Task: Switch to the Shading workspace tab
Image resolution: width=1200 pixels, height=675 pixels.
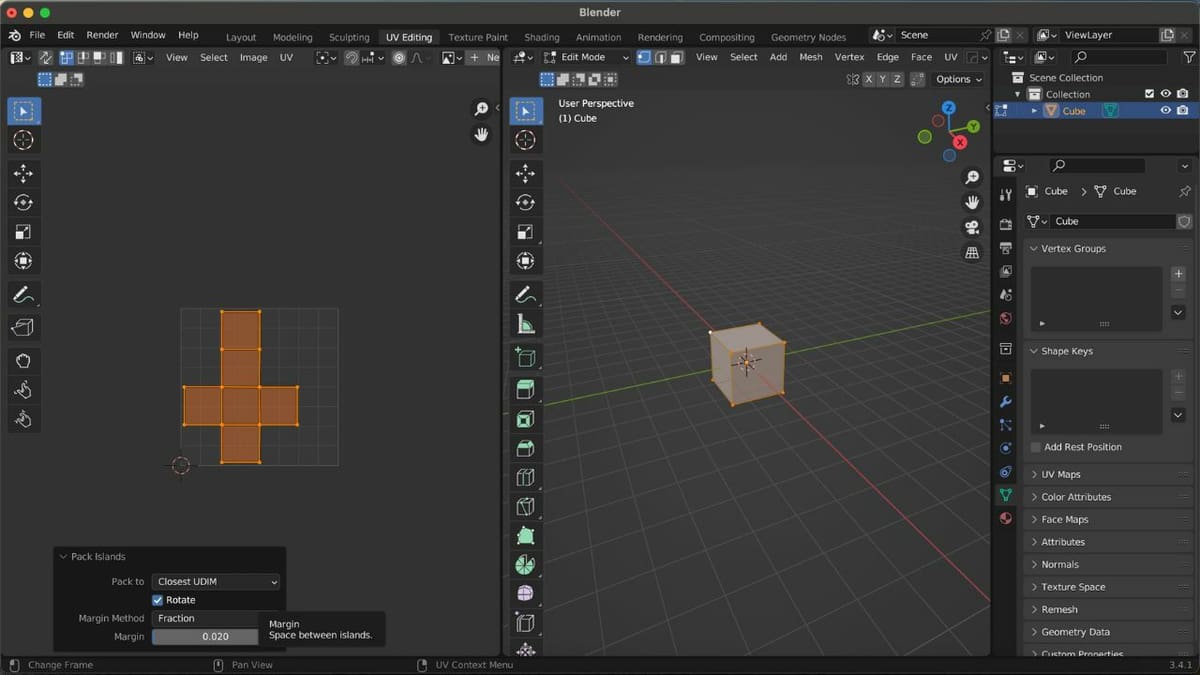Action: coord(542,37)
